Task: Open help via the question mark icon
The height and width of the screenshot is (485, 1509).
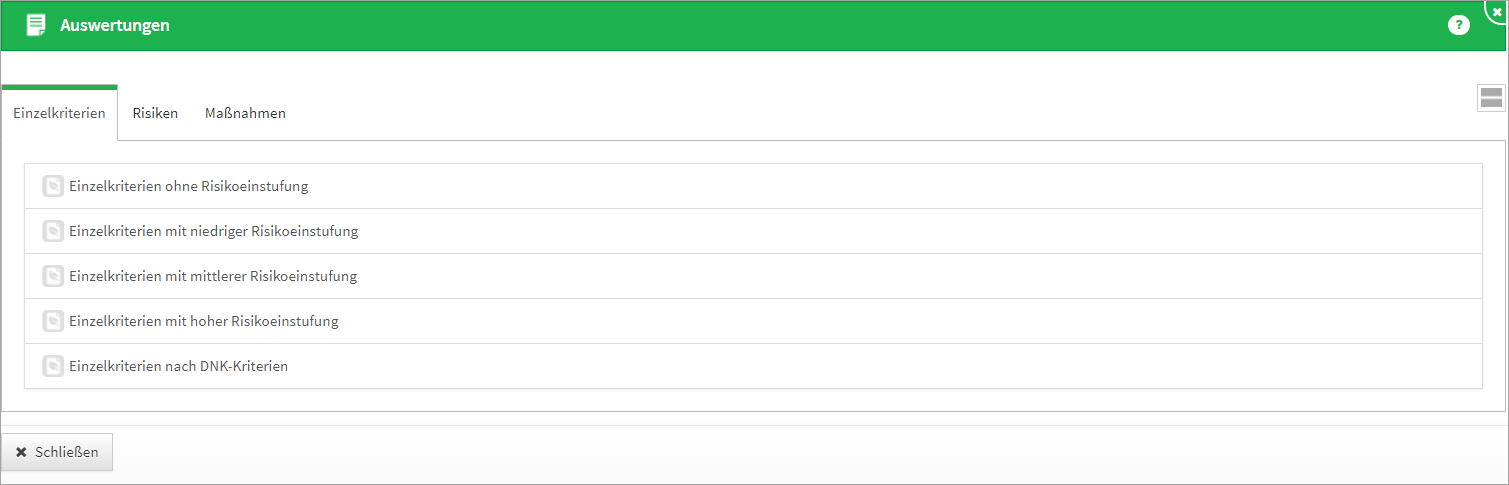Action: (1459, 25)
